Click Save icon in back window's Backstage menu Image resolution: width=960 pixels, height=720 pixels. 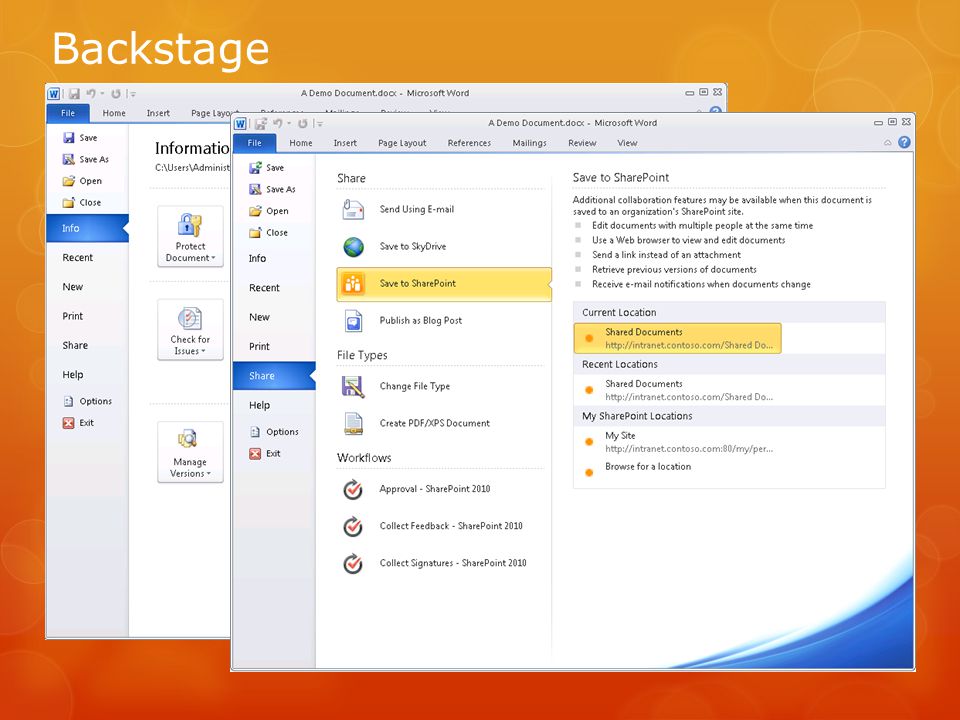69,138
